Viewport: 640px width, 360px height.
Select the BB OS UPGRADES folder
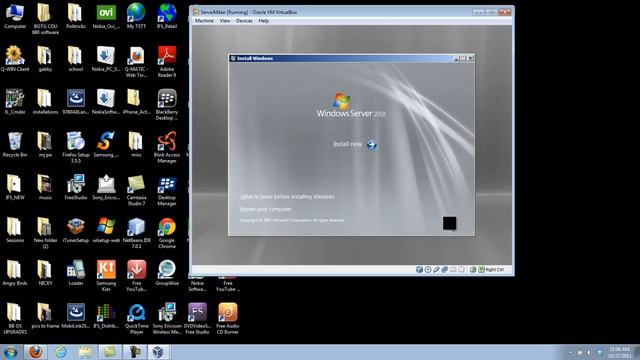tap(15, 319)
